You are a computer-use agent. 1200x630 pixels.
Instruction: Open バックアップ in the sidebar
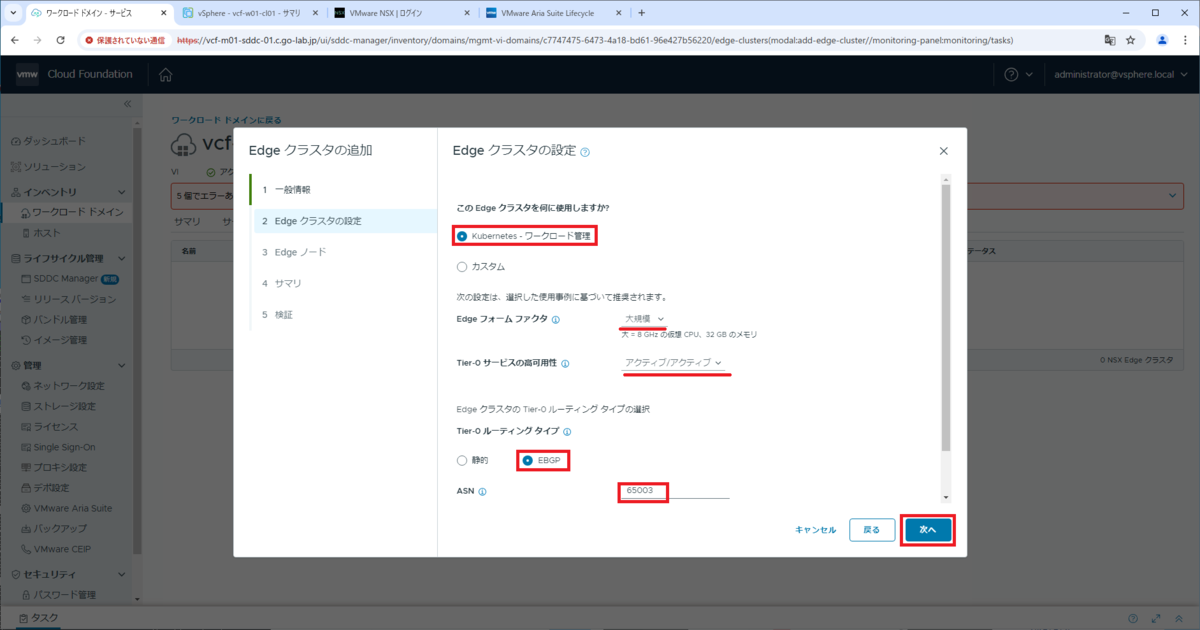coord(60,528)
